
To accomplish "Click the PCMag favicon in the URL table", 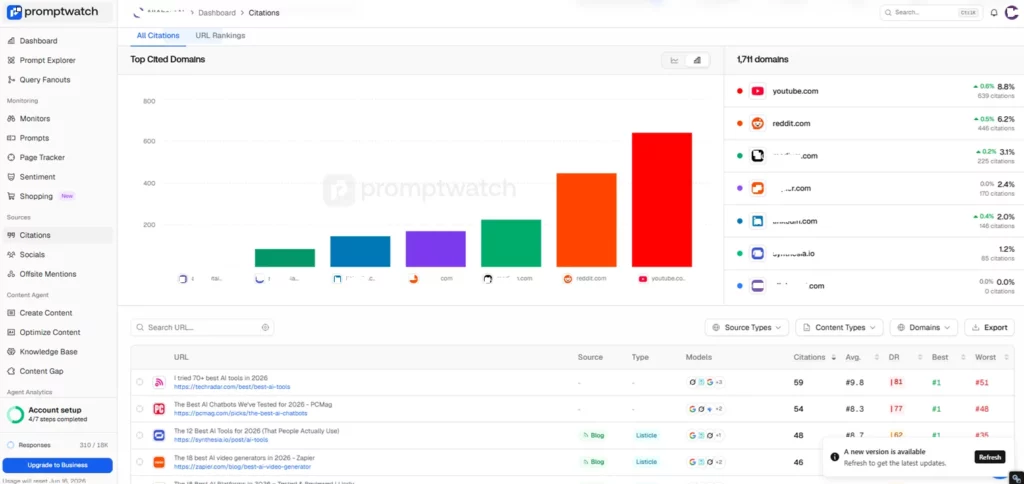I will [x=159, y=409].
